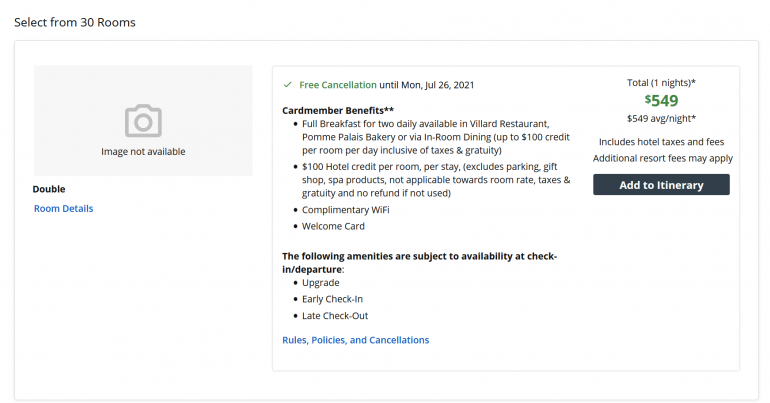Click the camera placeholder icon
770x403 pixels.
(x=143, y=121)
